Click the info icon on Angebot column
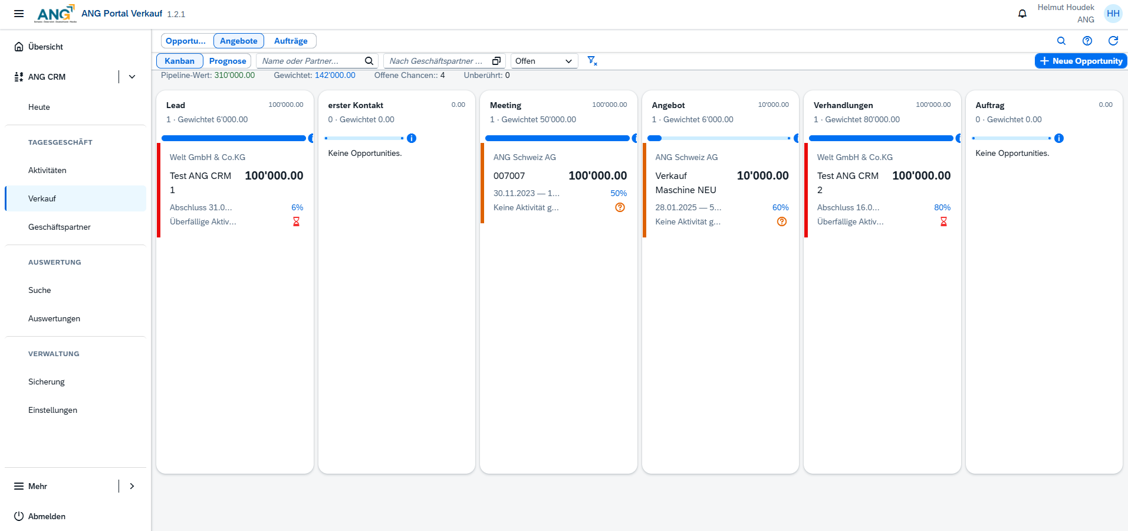 [x=797, y=138]
